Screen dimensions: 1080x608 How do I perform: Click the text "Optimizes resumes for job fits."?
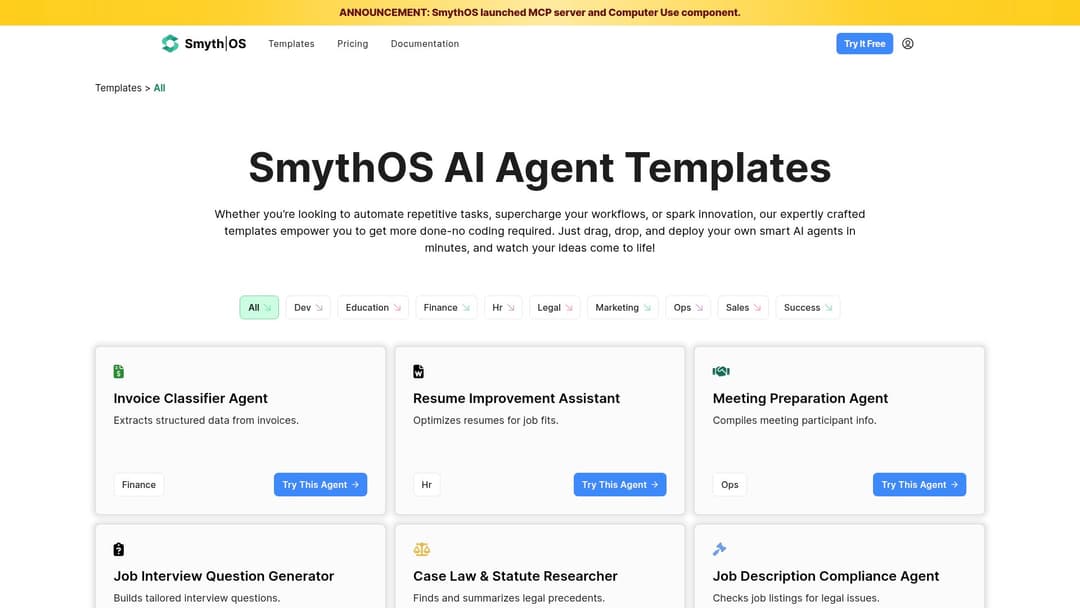point(486,420)
